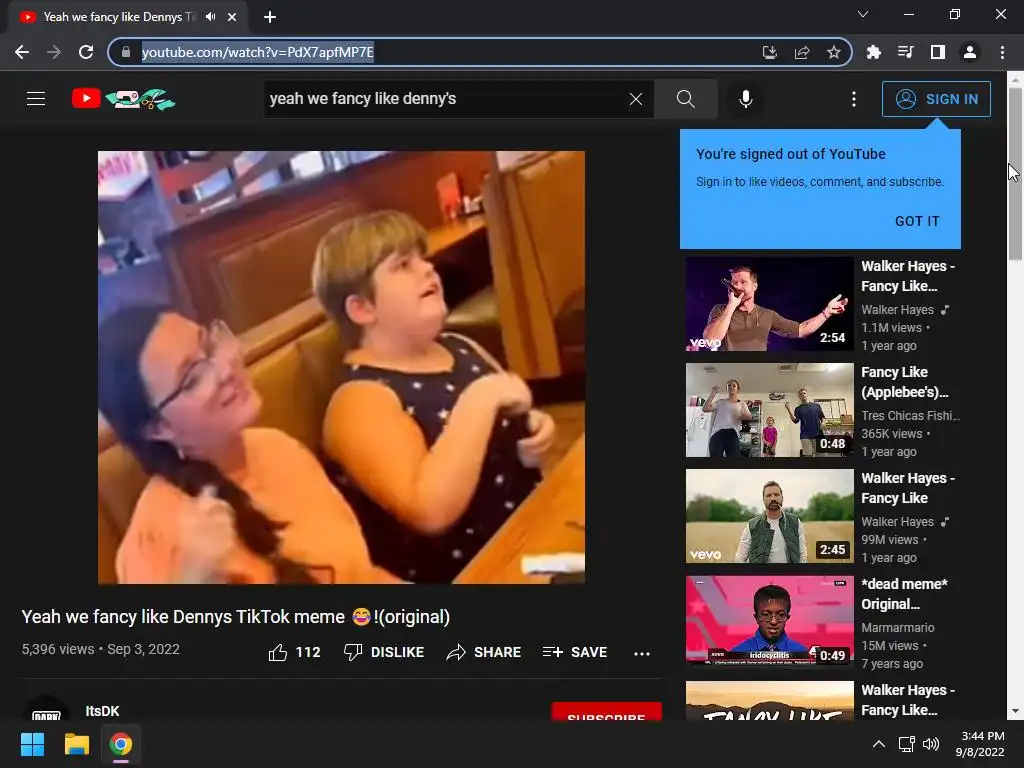Open YouTube settings three-dot menu

tap(854, 99)
